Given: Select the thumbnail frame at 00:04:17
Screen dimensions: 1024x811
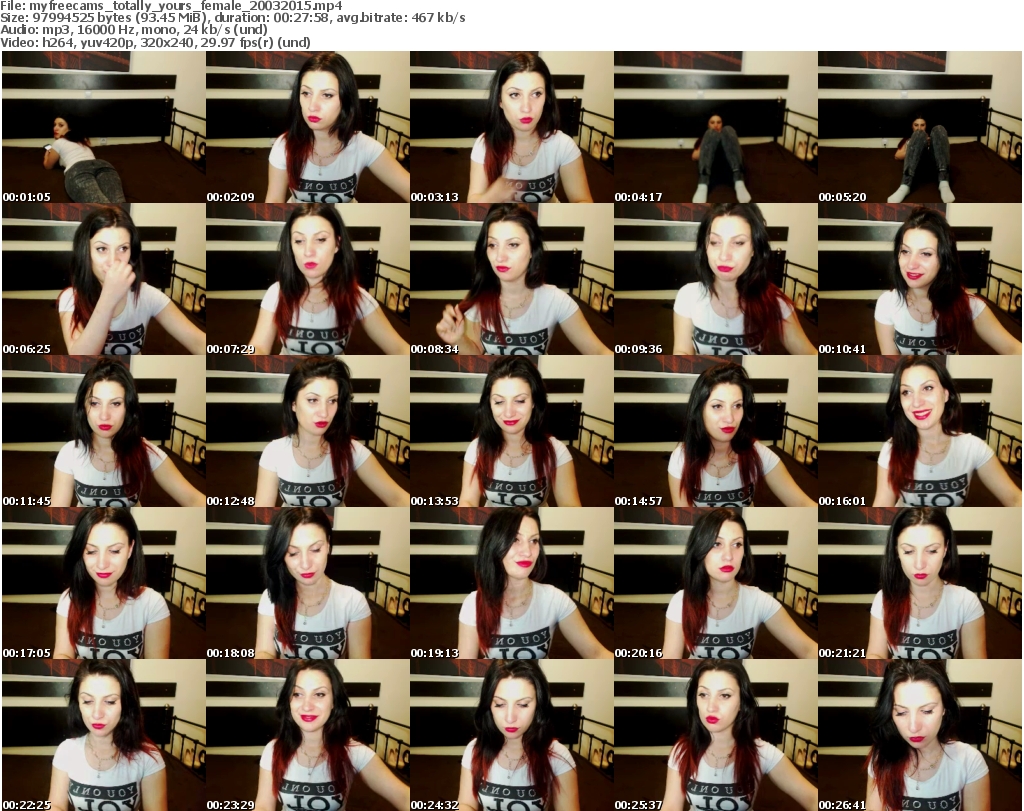Looking at the screenshot, I should pos(715,127).
